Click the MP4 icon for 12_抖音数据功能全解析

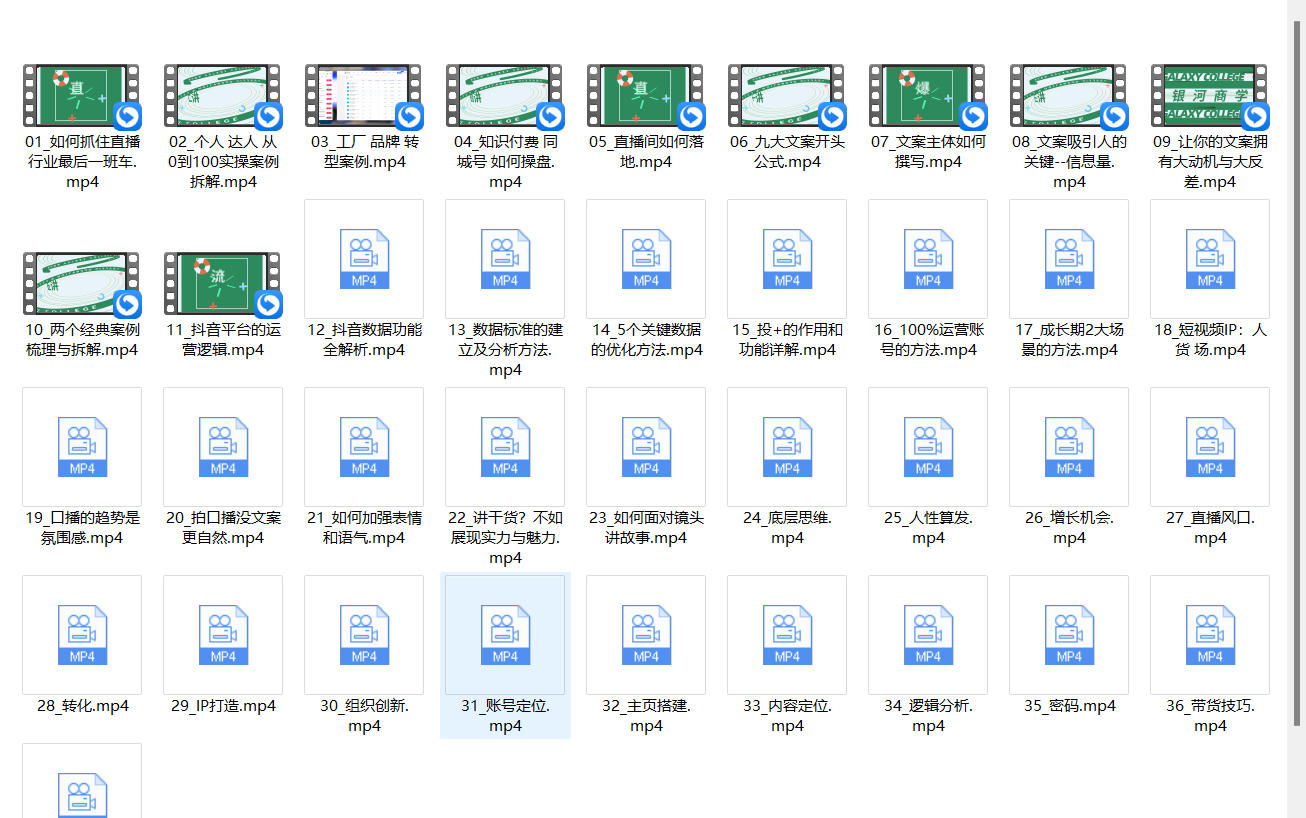coord(364,259)
